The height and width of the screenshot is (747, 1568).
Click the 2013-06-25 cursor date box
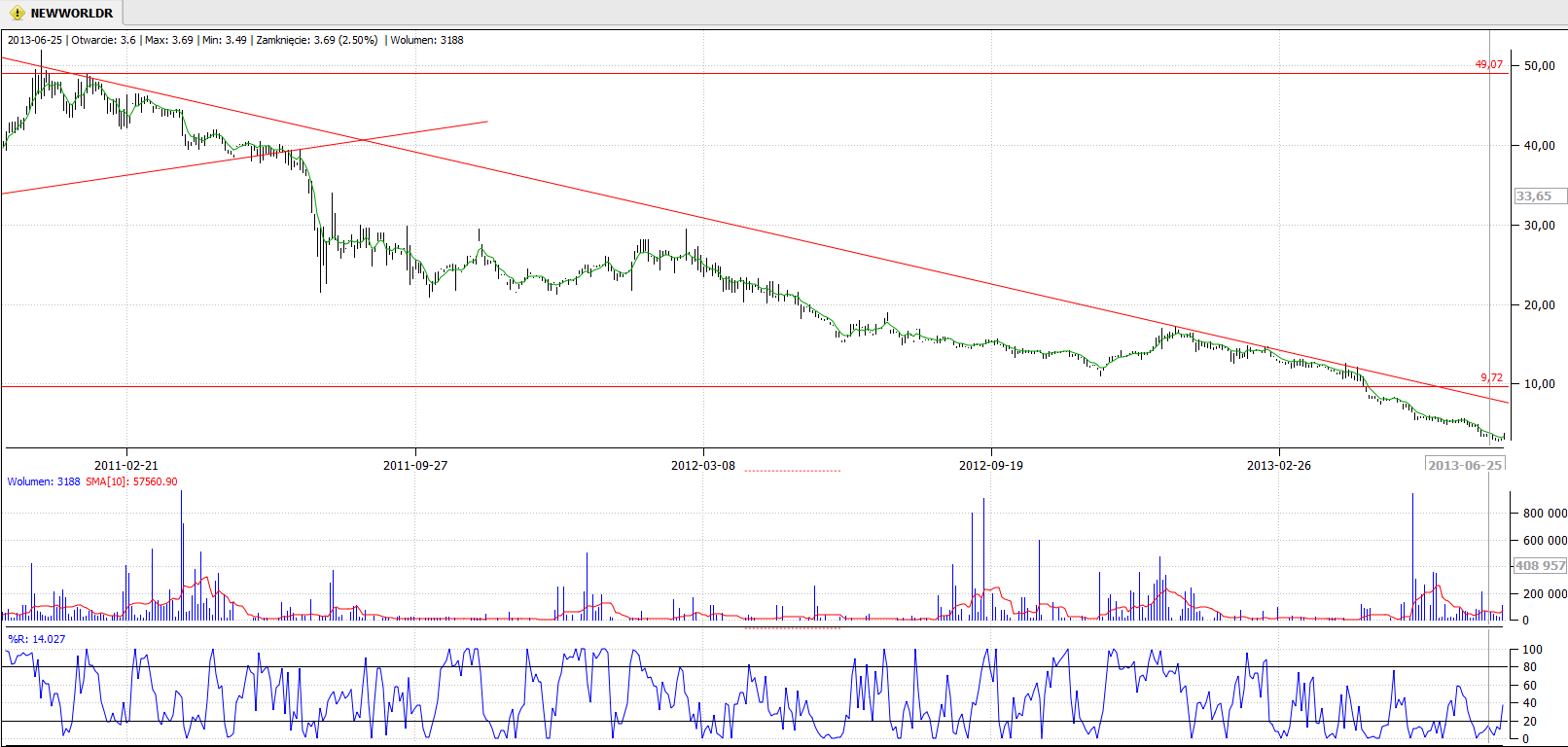click(x=1465, y=464)
